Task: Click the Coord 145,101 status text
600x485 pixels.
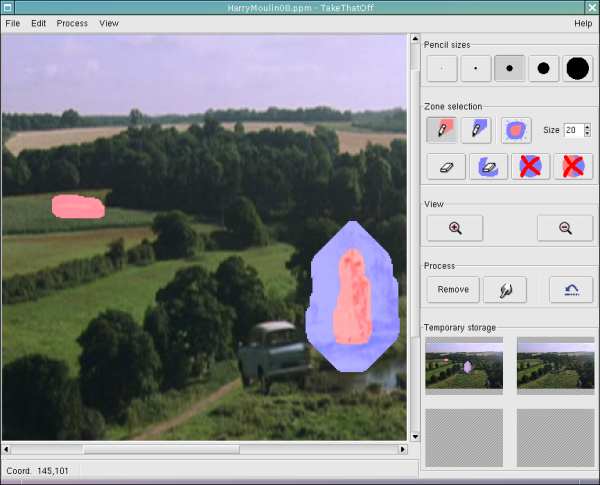Action: (37, 471)
